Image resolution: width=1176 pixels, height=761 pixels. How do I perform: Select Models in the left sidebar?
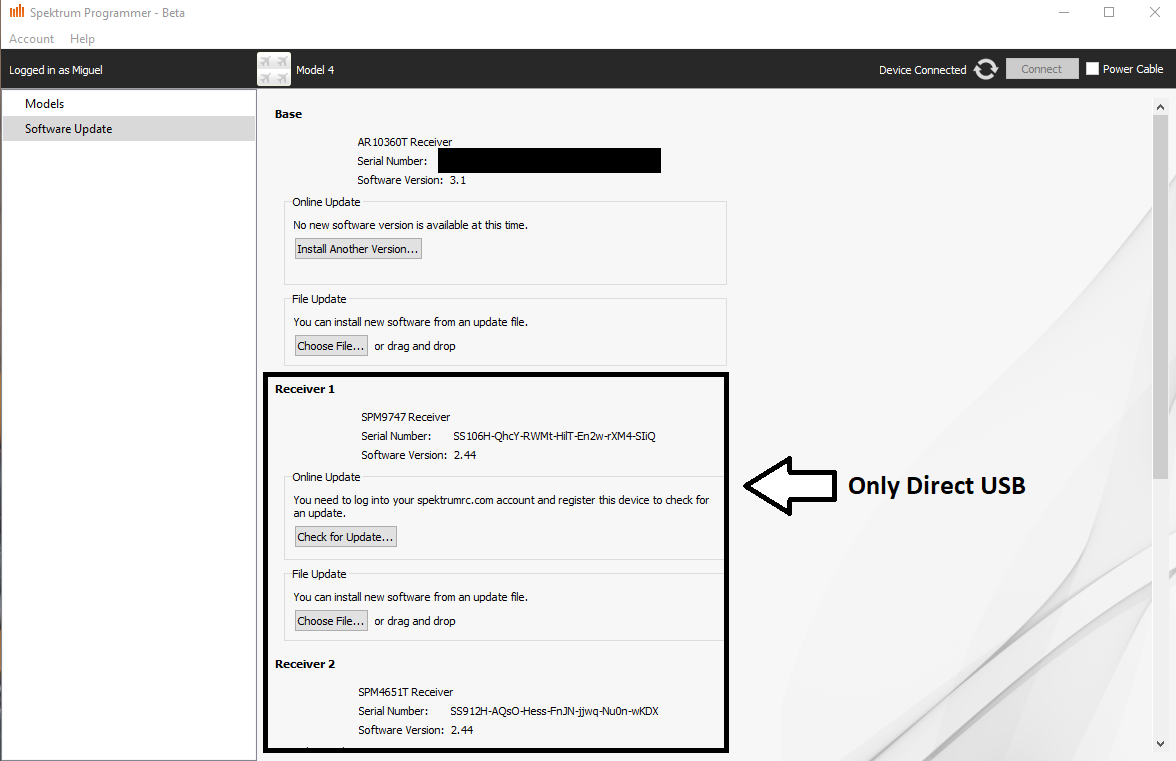pos(45,104)
